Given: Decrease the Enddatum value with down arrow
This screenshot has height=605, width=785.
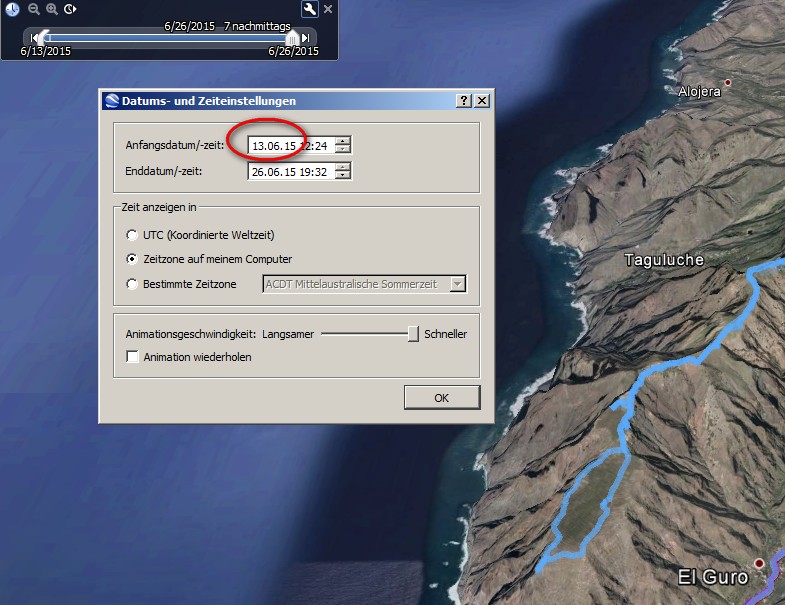Looking at the screenshot, I should (343, 175).
